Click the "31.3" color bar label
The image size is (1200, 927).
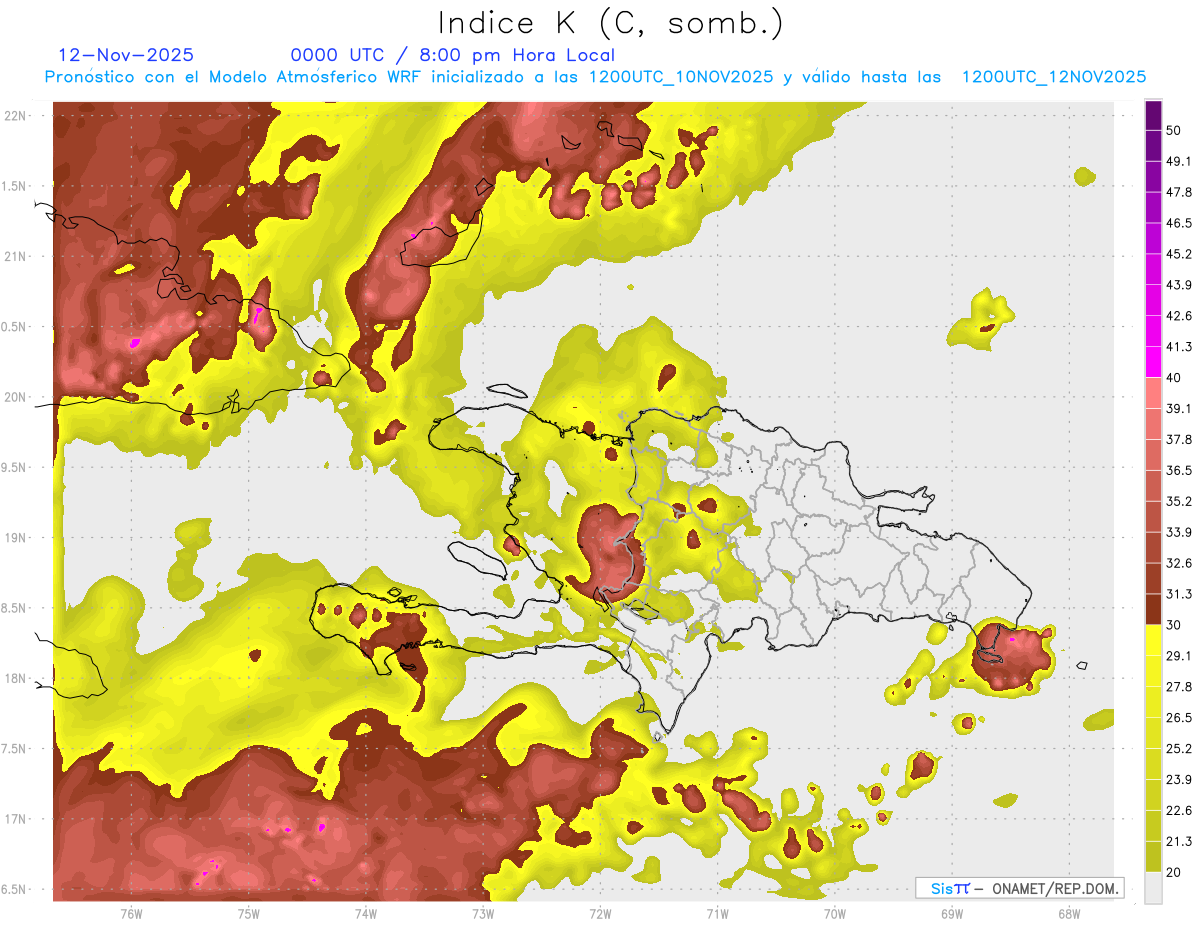1179,595
